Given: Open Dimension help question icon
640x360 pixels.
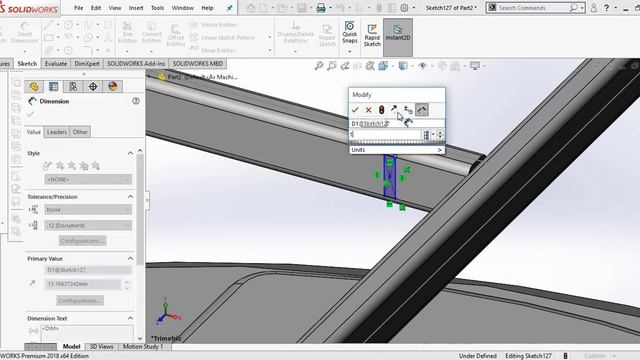Looking at the screenshot, I should 136,101.
